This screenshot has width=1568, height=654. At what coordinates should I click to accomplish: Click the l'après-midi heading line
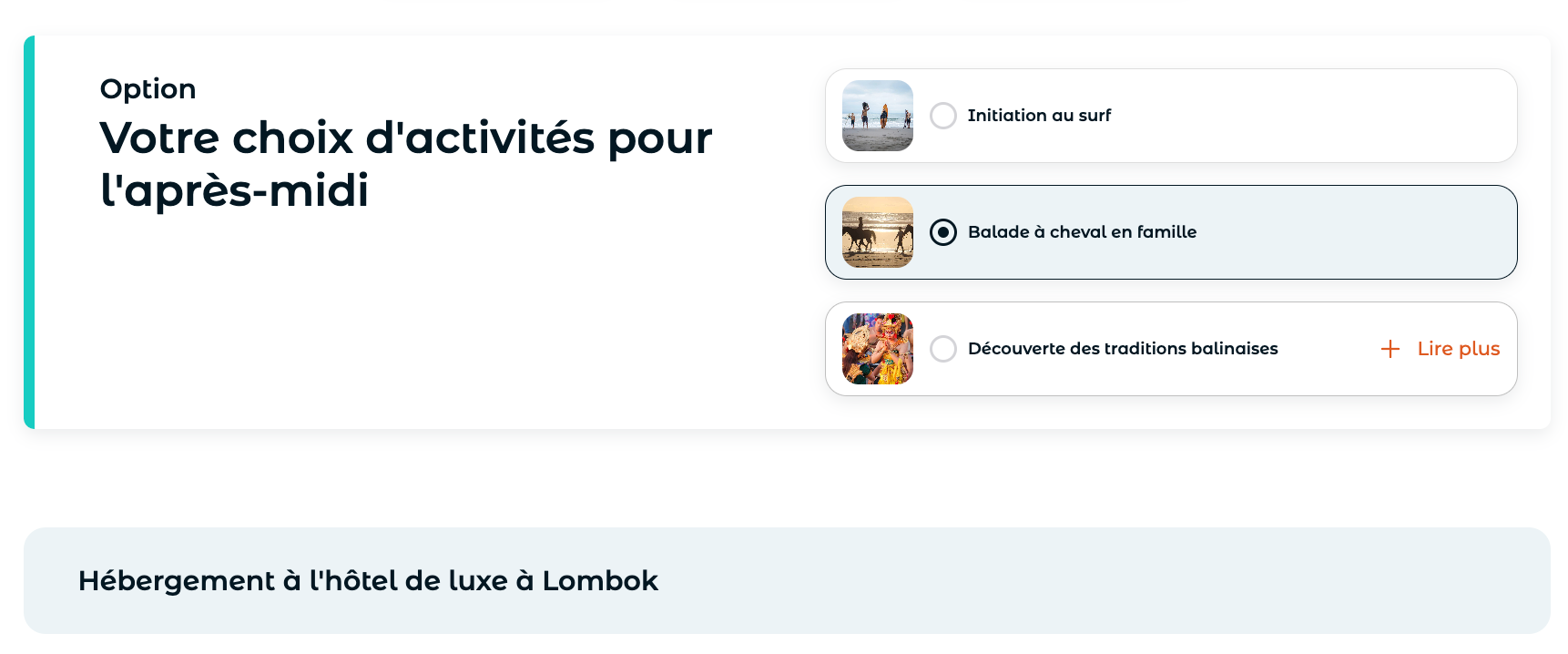tap(235, 190)
